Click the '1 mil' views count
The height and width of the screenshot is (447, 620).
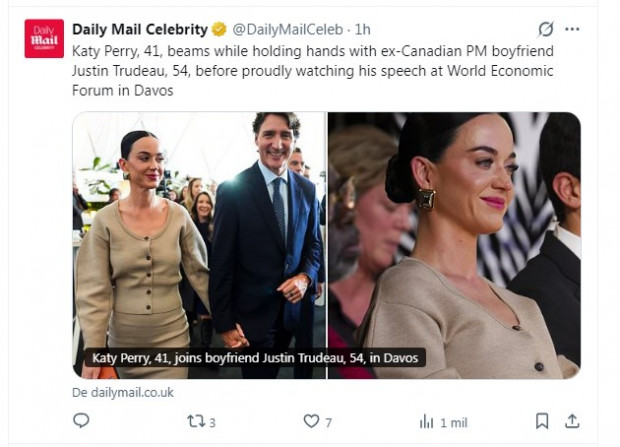point(453,422)
